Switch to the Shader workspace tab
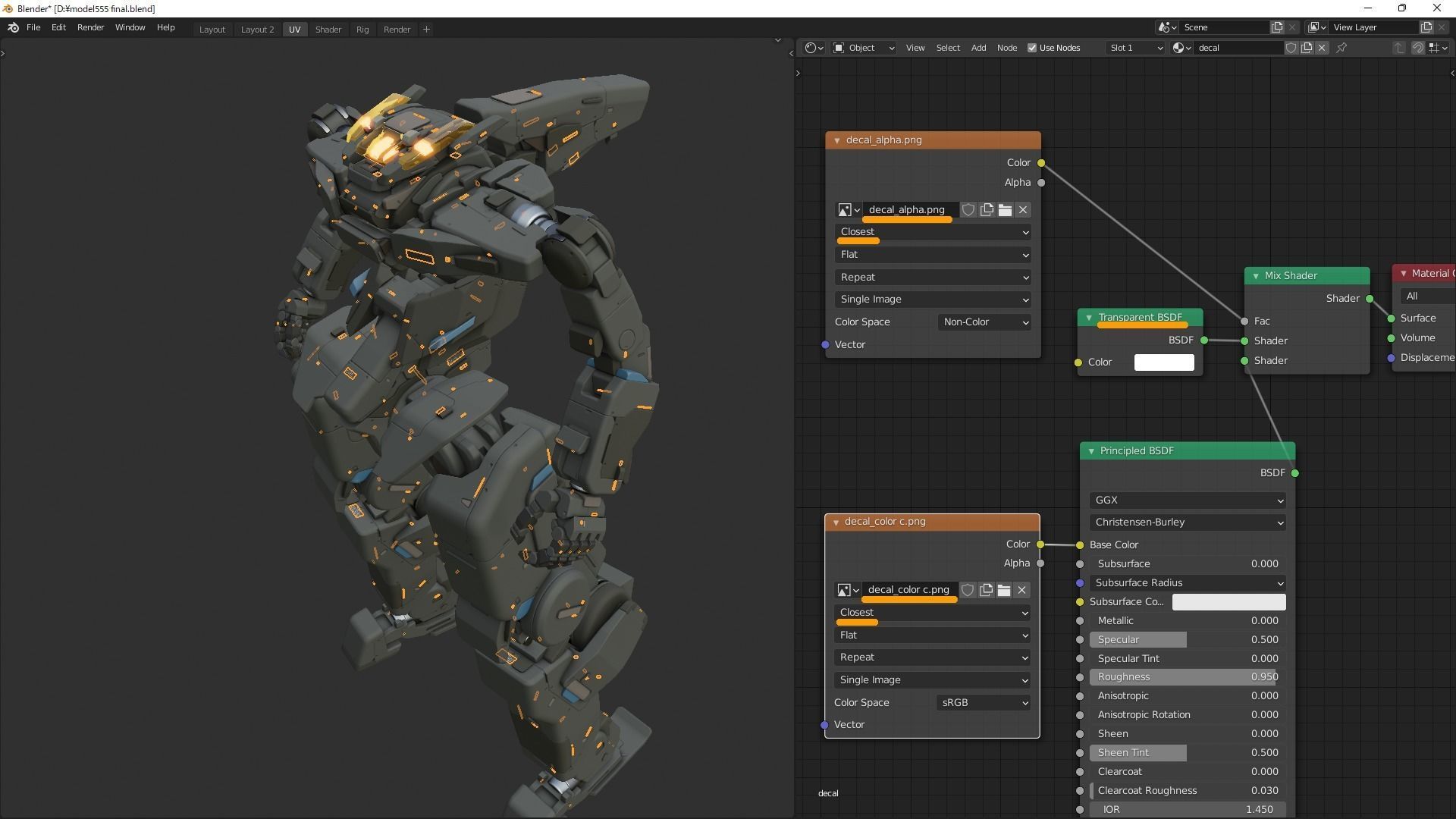This screenshot has width=1456, height=819. 328,30
